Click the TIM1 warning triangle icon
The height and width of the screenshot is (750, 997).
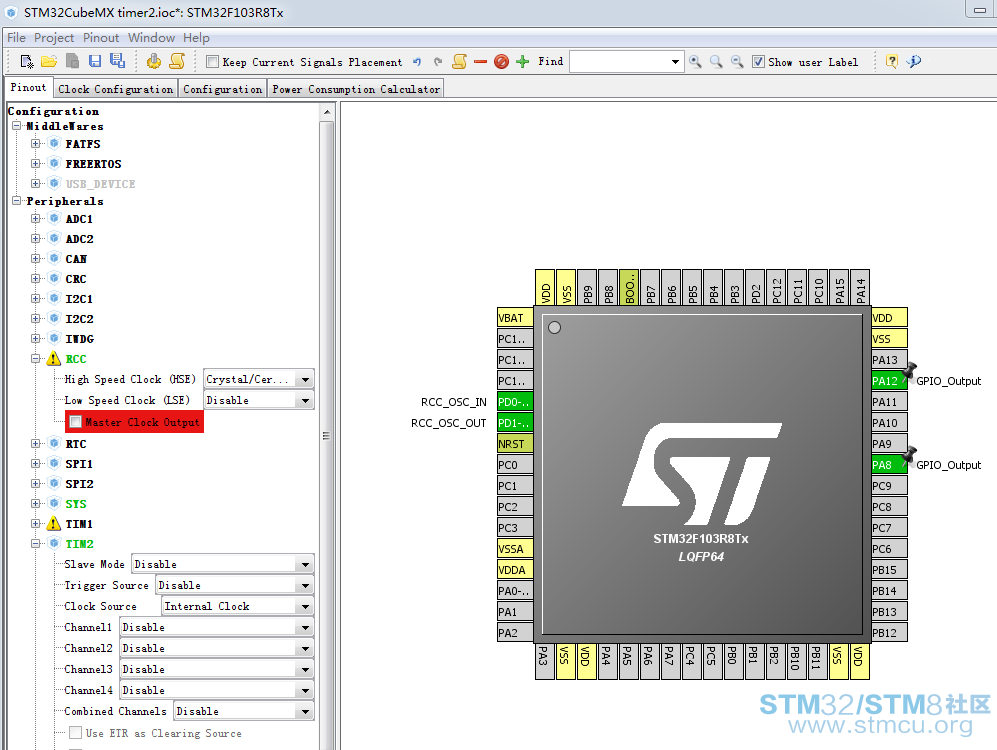click(x=54, y=524)
